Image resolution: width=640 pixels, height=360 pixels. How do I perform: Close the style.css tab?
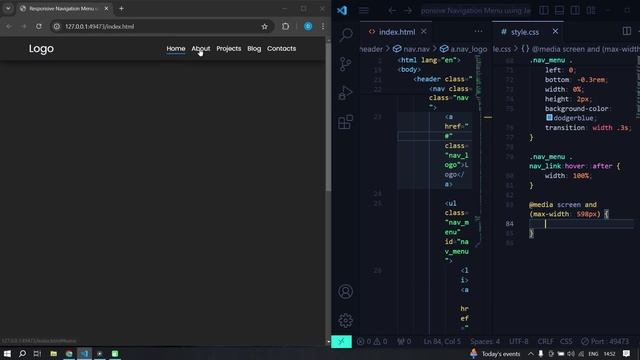tap(555, 31)
